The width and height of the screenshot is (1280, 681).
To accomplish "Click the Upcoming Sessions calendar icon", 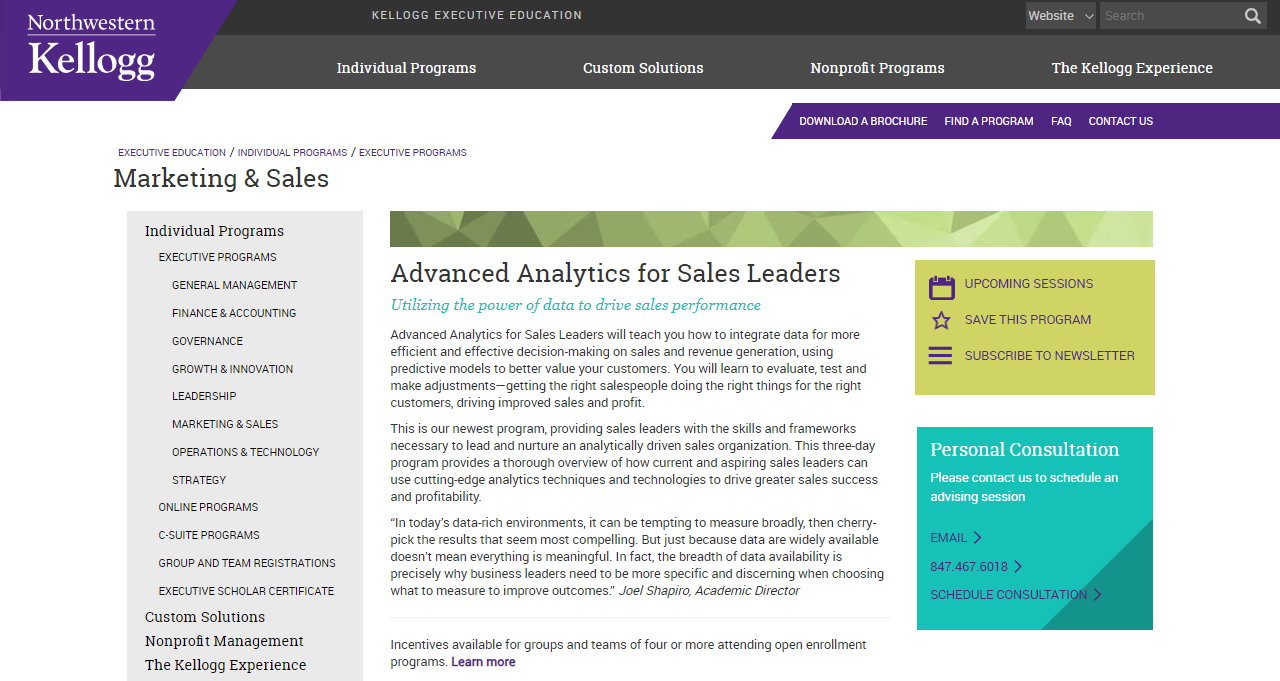I will (941, 287).
